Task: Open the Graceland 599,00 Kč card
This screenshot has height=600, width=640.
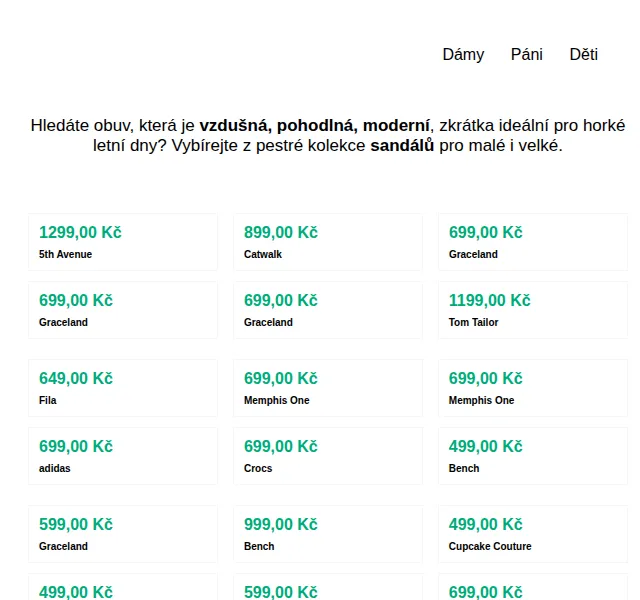Action: tap(123, 534)
